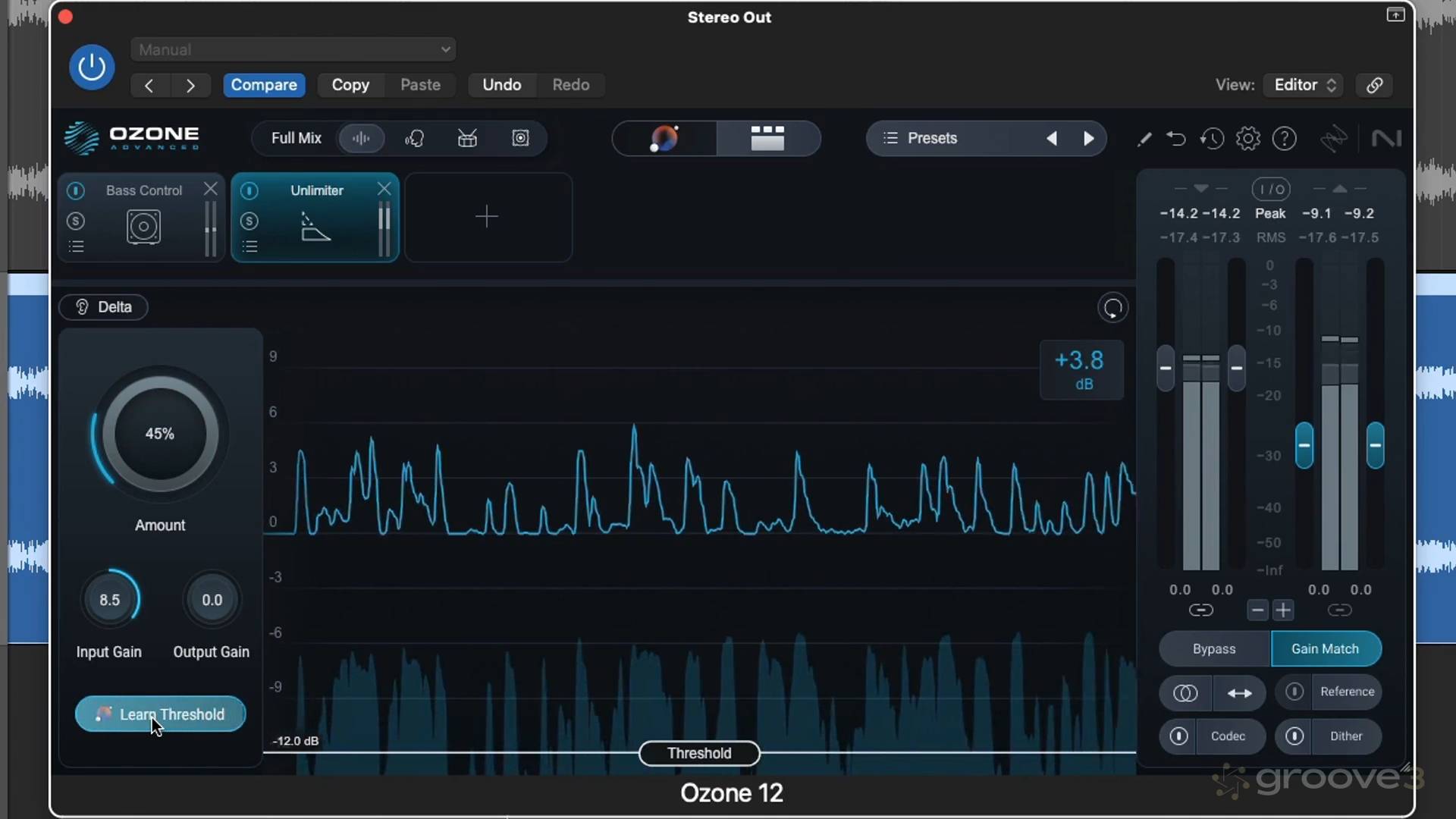Click the Ozone settings gear icon
The height and width of the screenshot is (819, 1456).
coord(1247,139)
